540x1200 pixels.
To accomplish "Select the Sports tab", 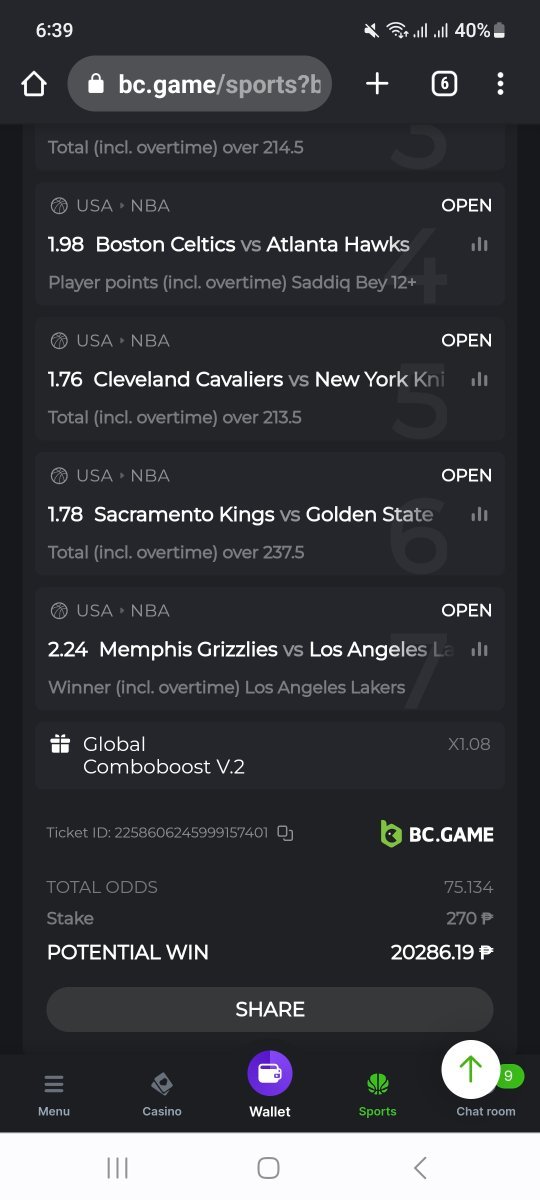I will point(378,1094).
